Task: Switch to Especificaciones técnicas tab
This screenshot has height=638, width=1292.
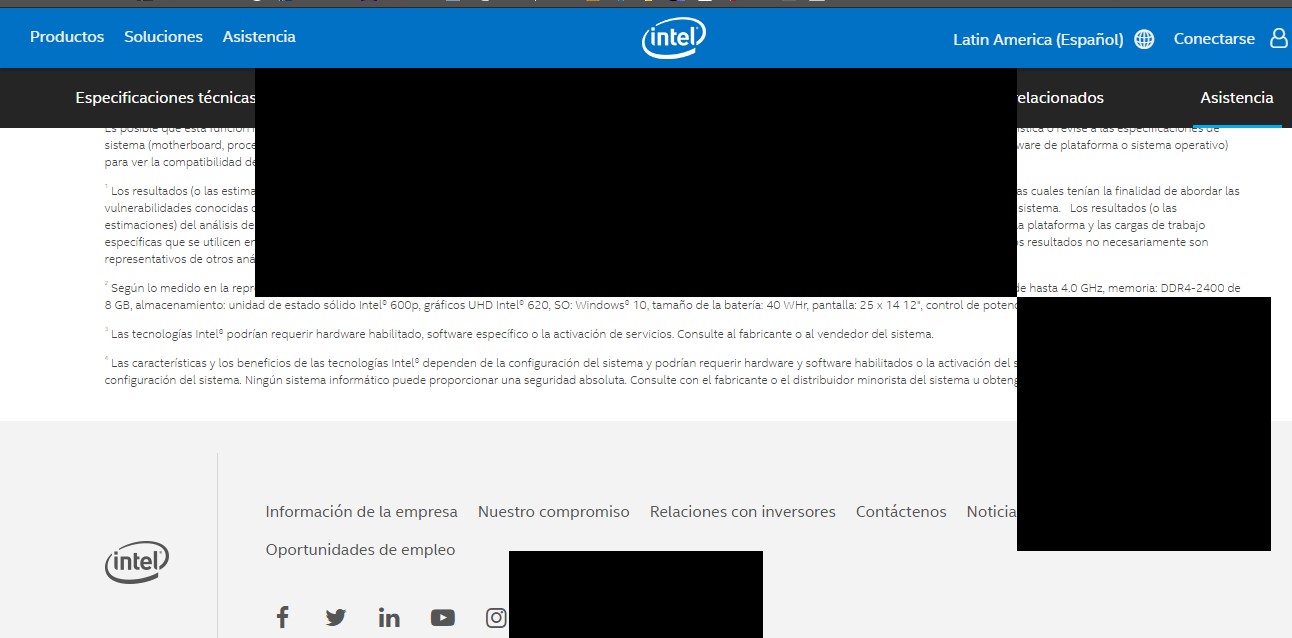Action: coord(165,98)
